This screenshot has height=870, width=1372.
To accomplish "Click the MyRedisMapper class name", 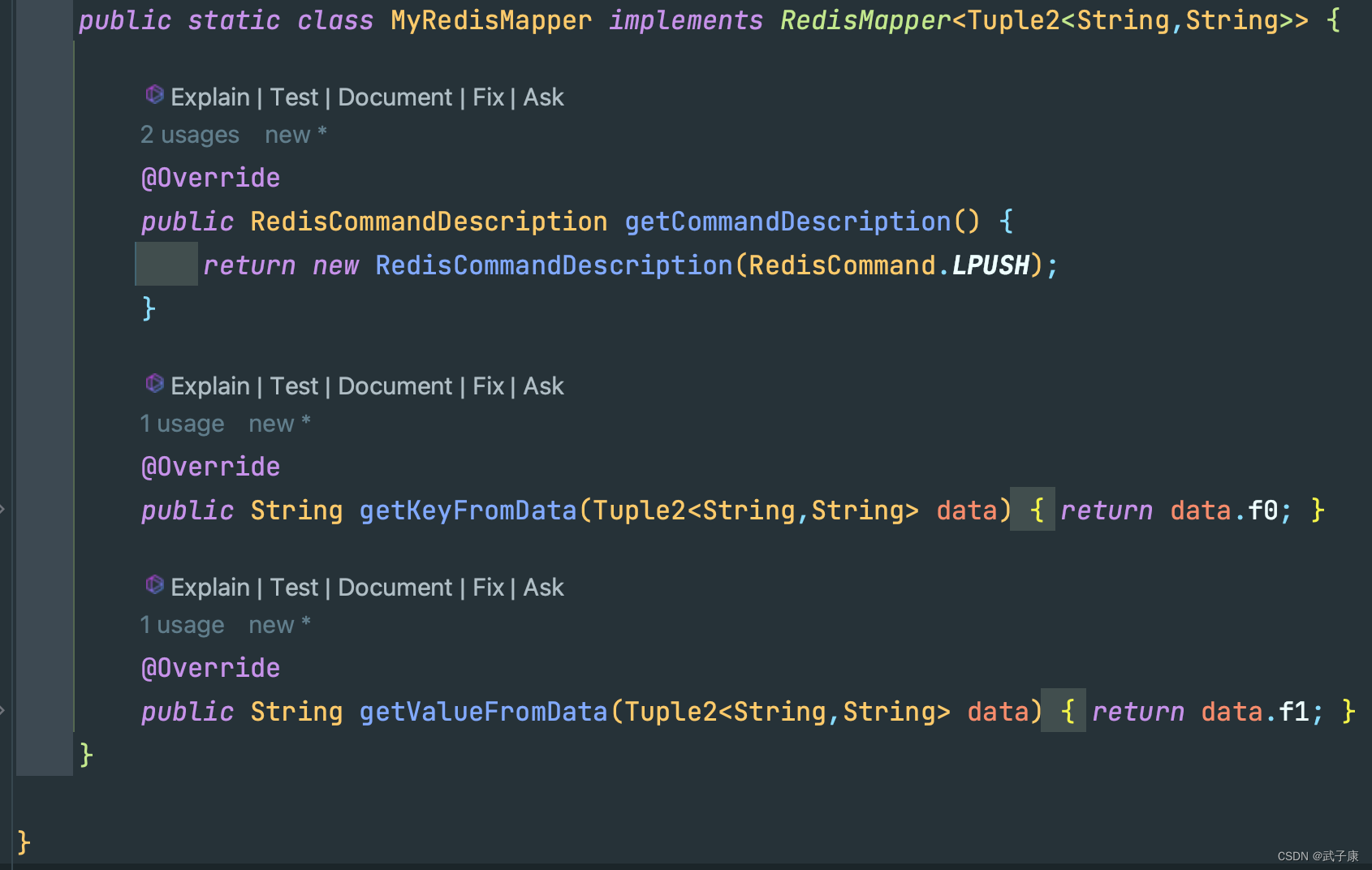I will (x=491, y=20).
